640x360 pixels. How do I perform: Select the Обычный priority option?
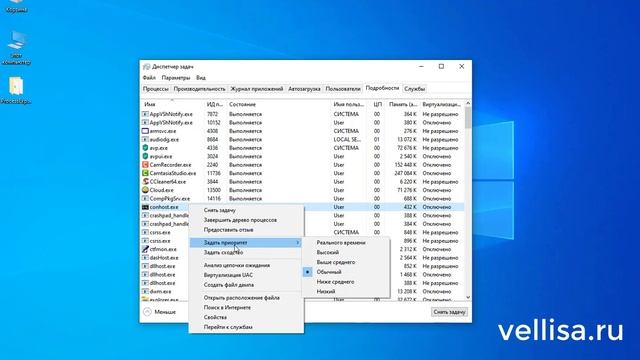(329, 272)
